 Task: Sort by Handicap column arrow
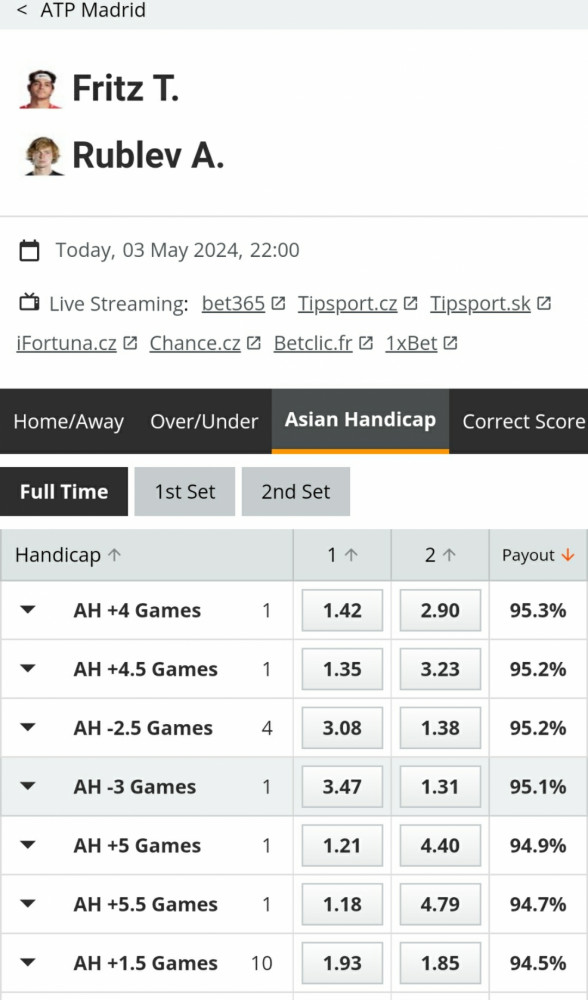[x=114, y=555]
